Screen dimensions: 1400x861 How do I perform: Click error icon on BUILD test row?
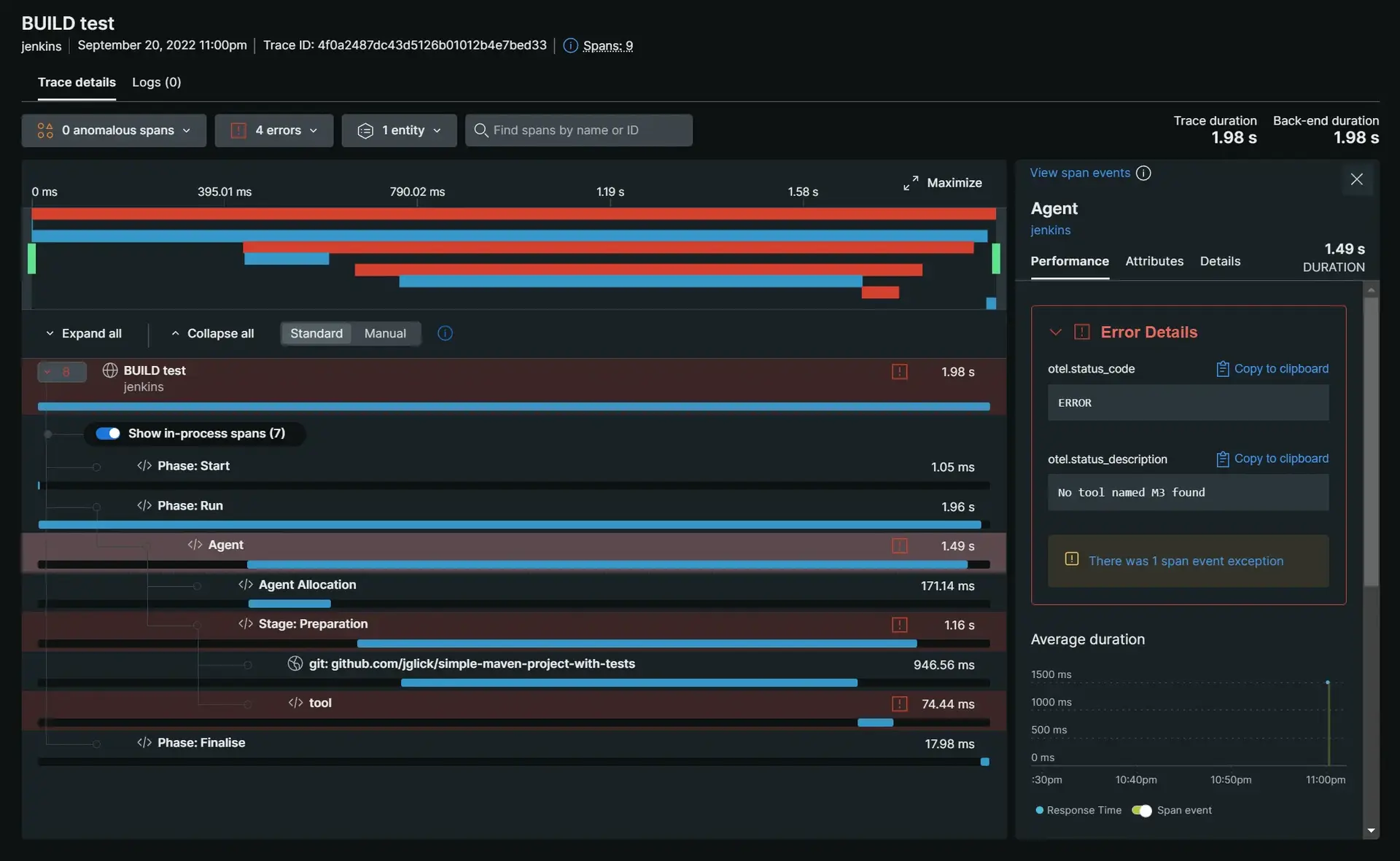click(900, 372)
